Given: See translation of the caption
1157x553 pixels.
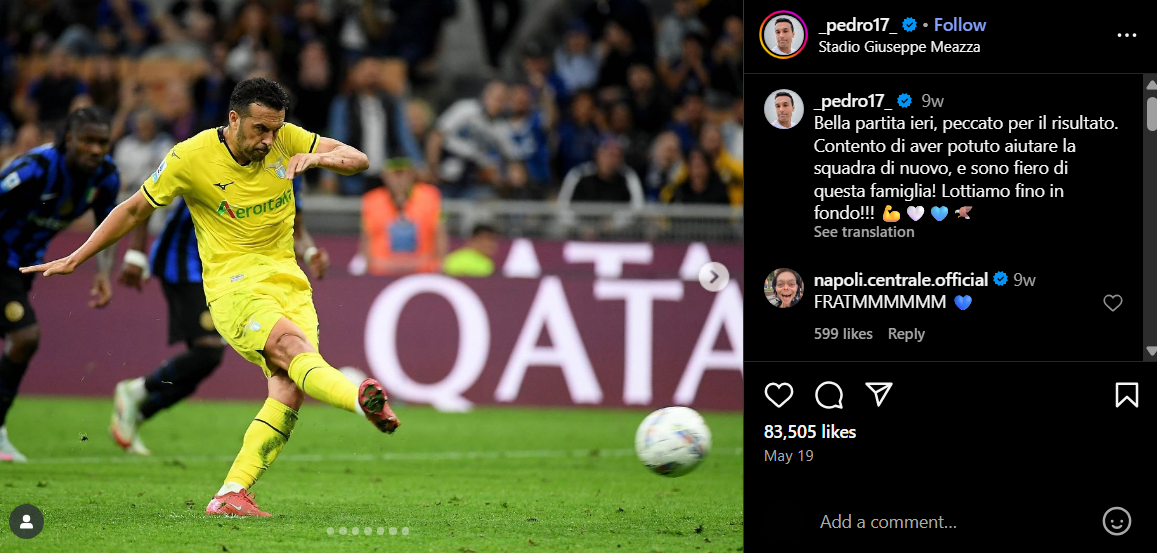Looking at the screenshot, I should 864,232.
